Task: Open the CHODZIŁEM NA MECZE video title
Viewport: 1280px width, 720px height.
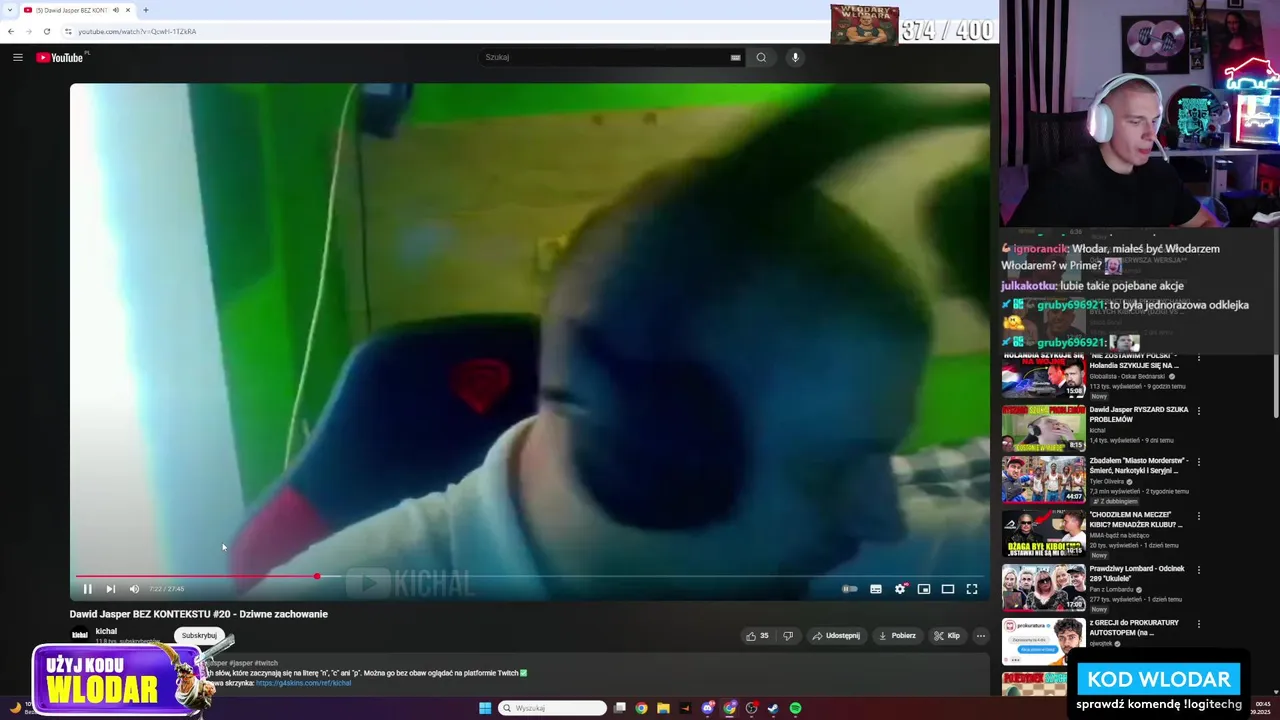Action: coord(1137,519)
